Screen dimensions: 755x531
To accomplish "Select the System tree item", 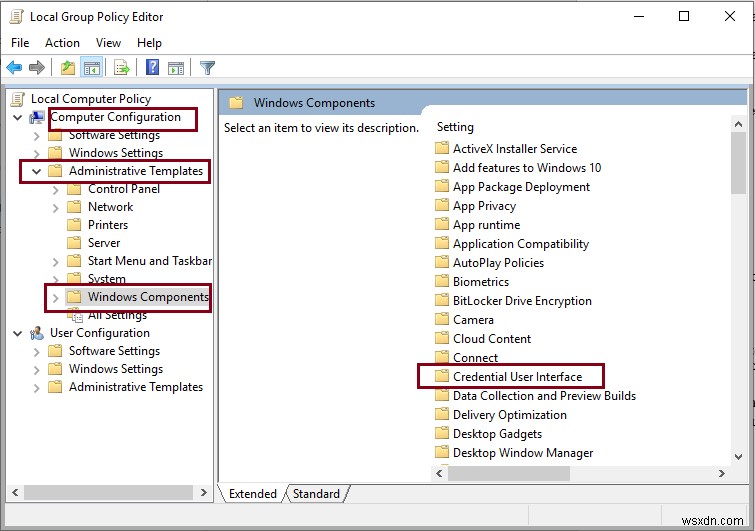I will tap(106, 279).
